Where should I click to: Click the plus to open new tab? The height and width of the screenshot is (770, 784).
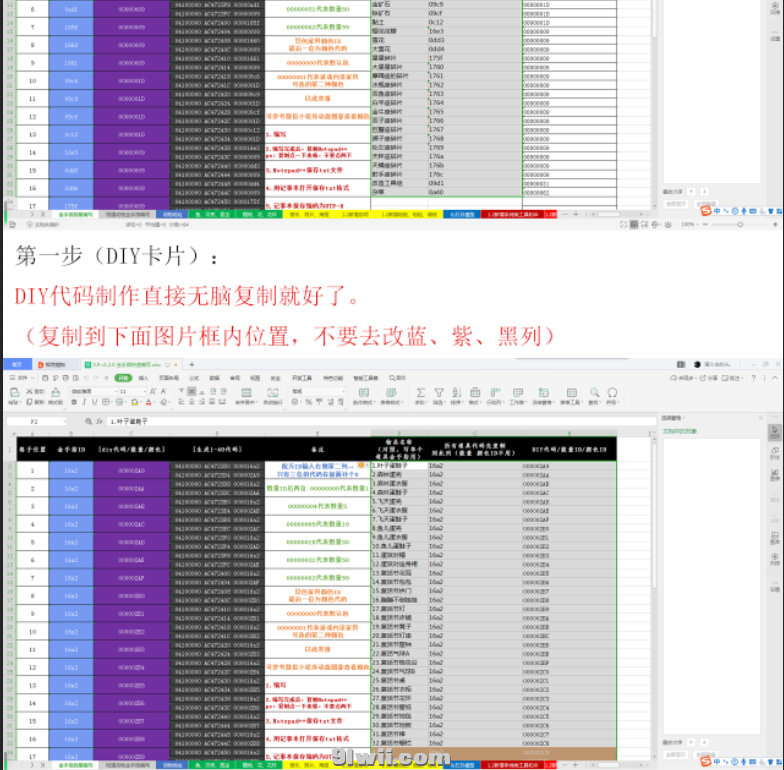(192, 364)
